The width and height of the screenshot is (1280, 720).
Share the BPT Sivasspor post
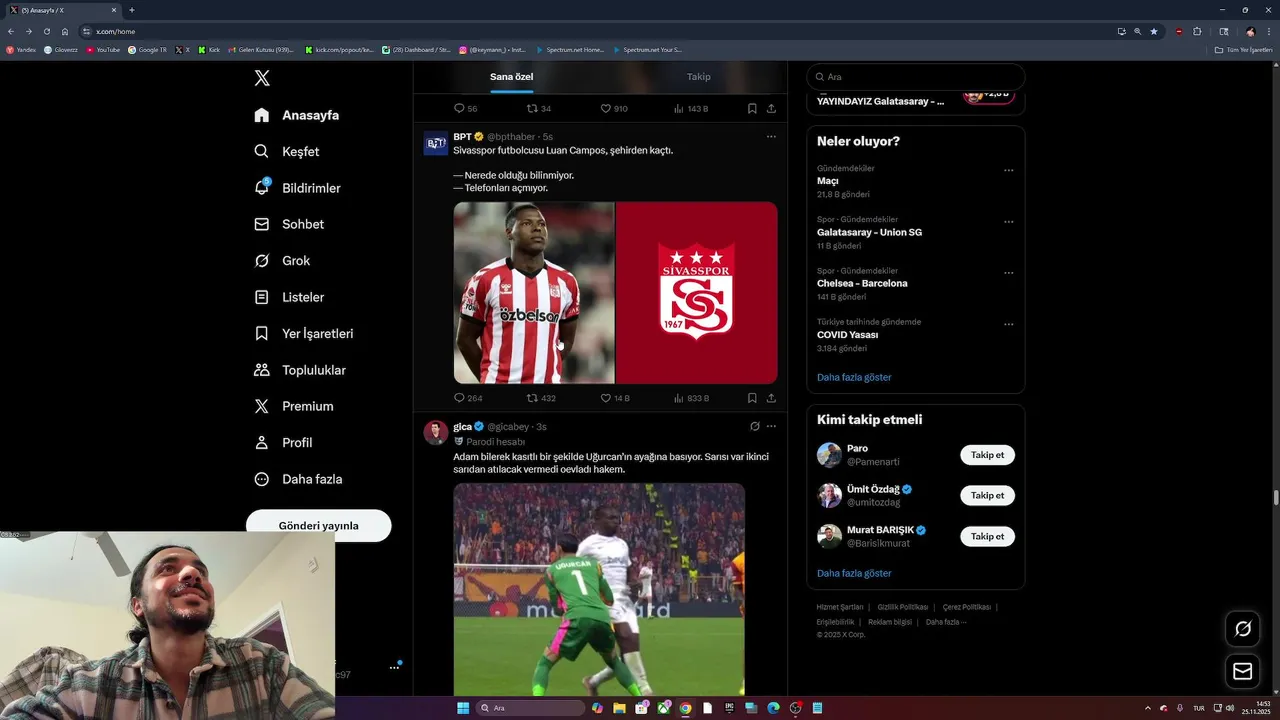click(771, 398)
